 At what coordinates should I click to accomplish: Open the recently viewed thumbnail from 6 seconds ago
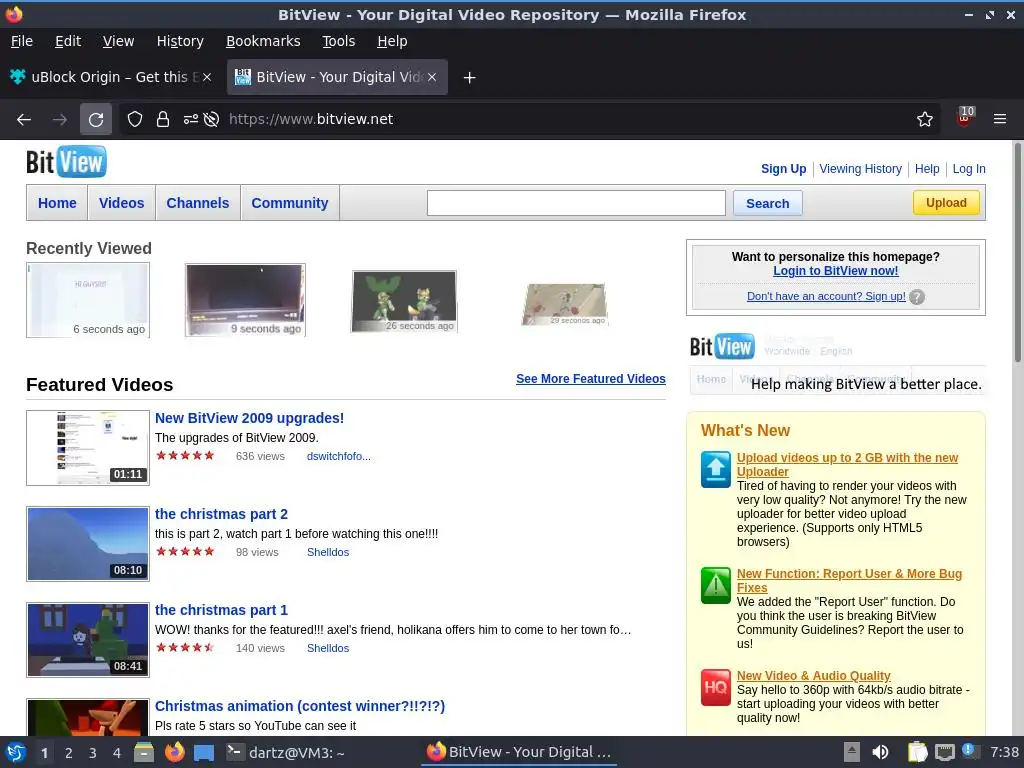(88, 300)
